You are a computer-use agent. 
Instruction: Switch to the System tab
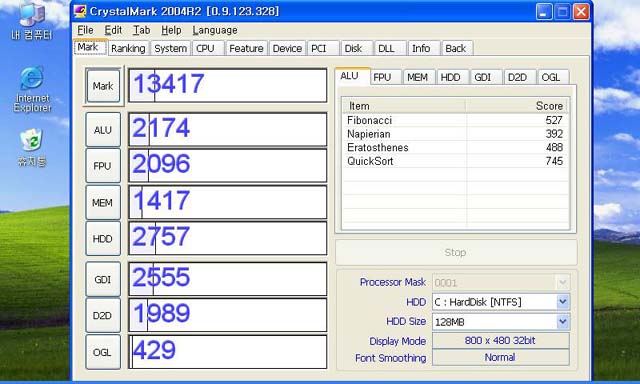pyautogui.click(x=171, y=49)
